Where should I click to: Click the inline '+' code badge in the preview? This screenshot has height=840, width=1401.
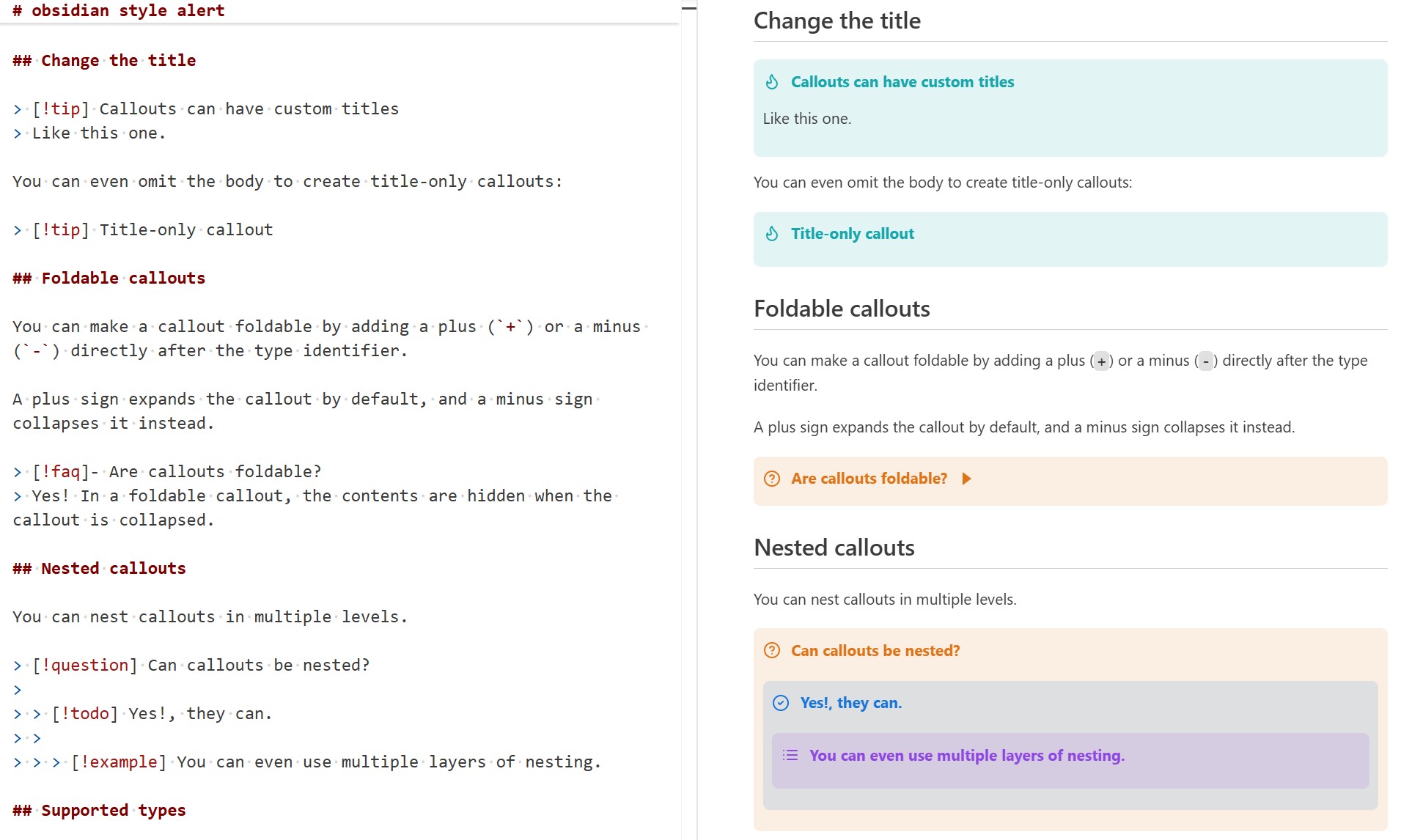pyautogui.click(x=1101, y=361)
